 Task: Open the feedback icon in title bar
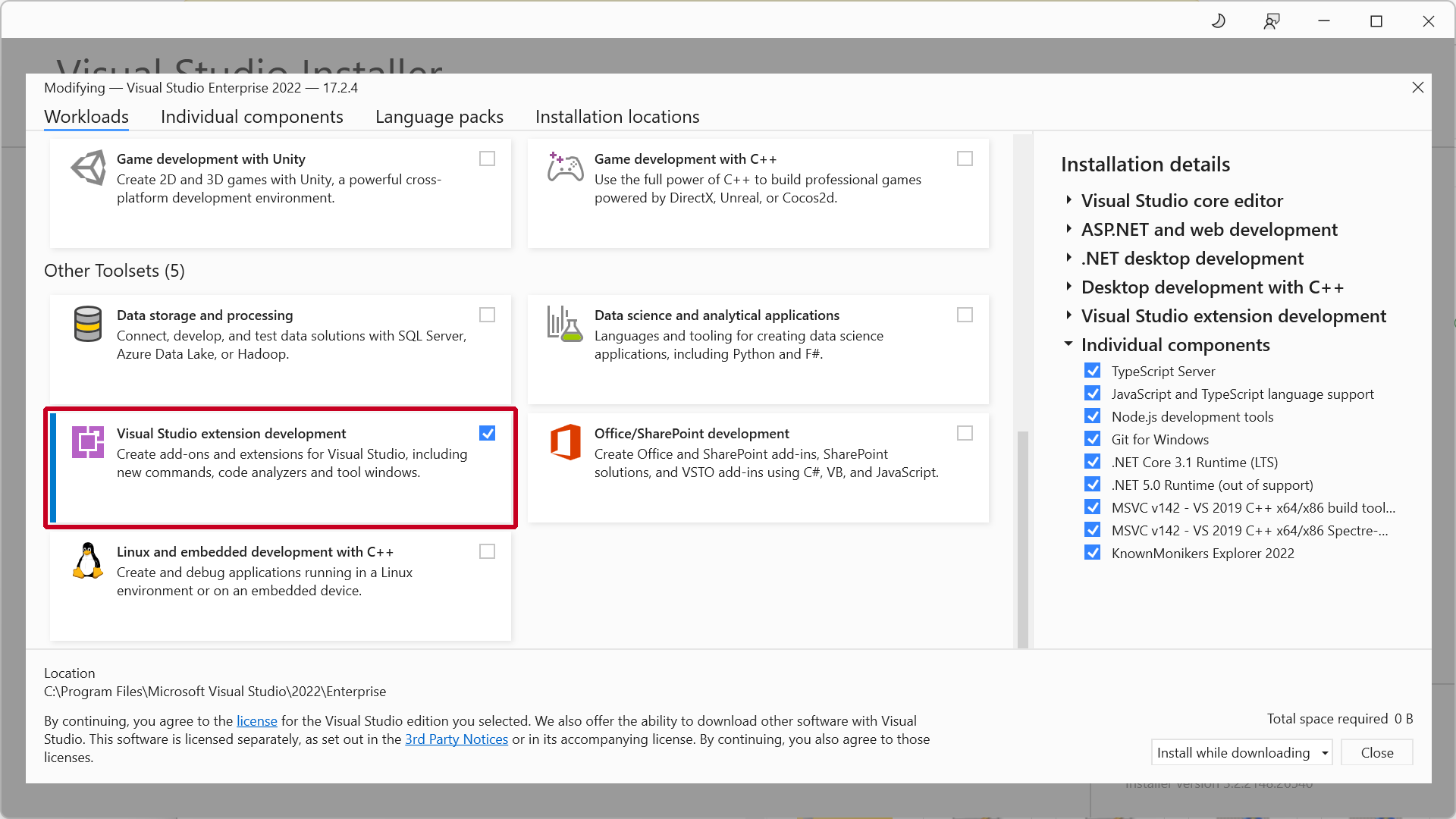click(1272, 21)
